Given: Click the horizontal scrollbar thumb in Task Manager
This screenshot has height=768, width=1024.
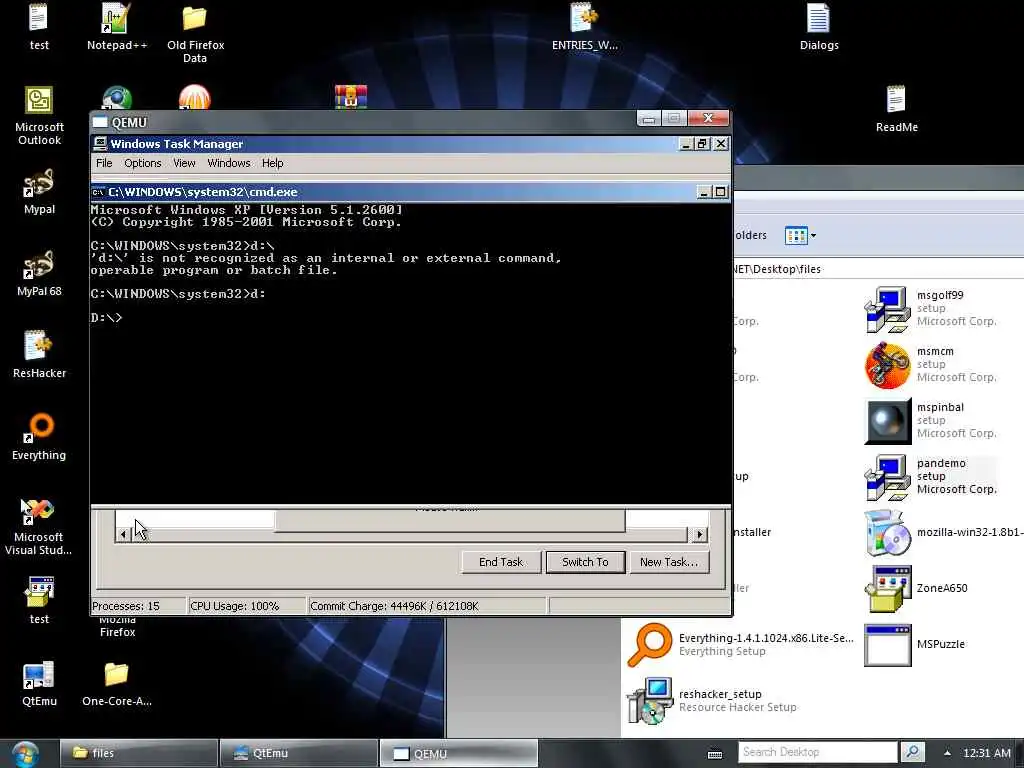Looking at the screenshot, I should tap(409, 535).
